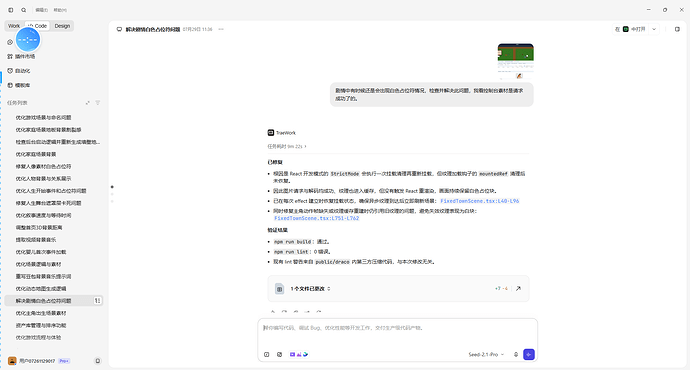Switch to the Work tab
Screen dimensions: 690x370
click(x=14, y=26)
